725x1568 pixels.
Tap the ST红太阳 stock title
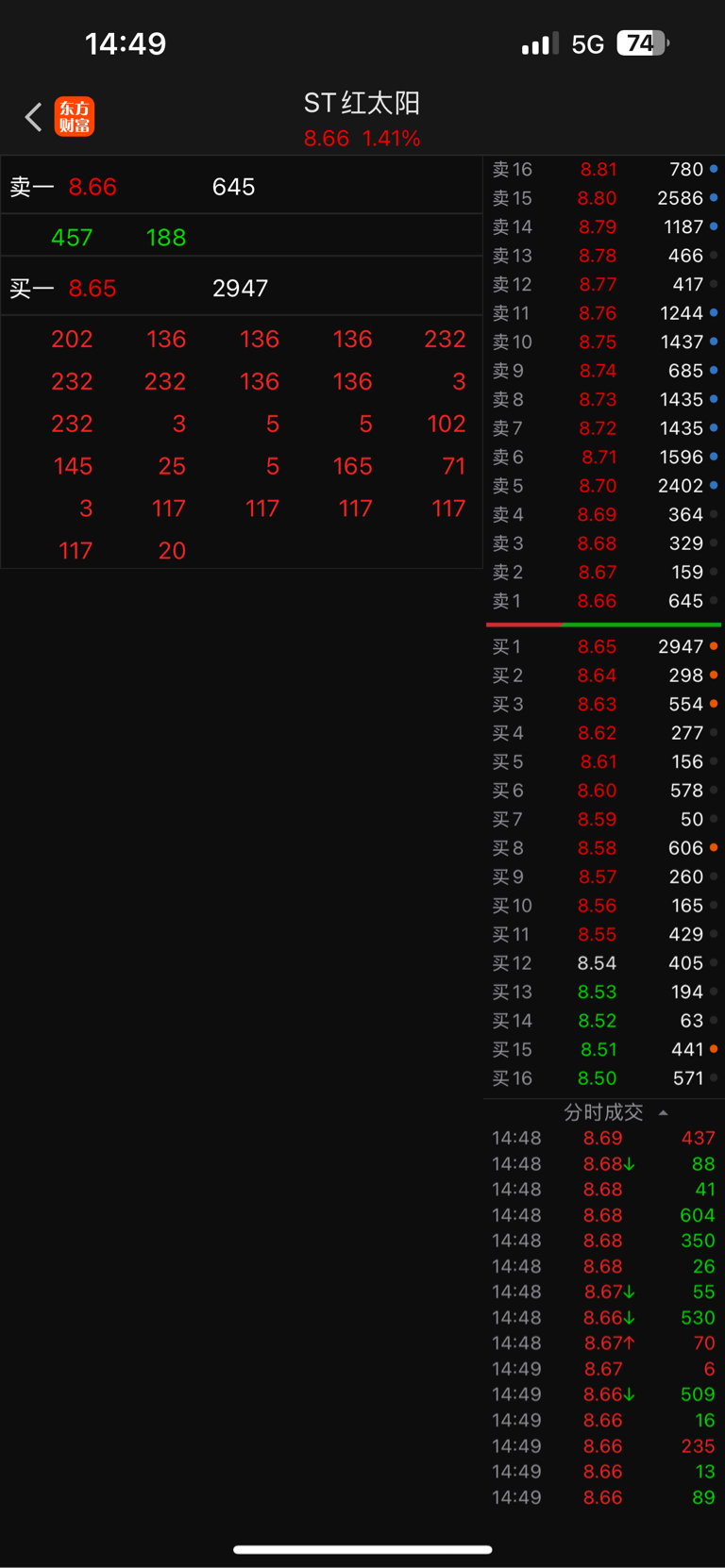(362, 103)
